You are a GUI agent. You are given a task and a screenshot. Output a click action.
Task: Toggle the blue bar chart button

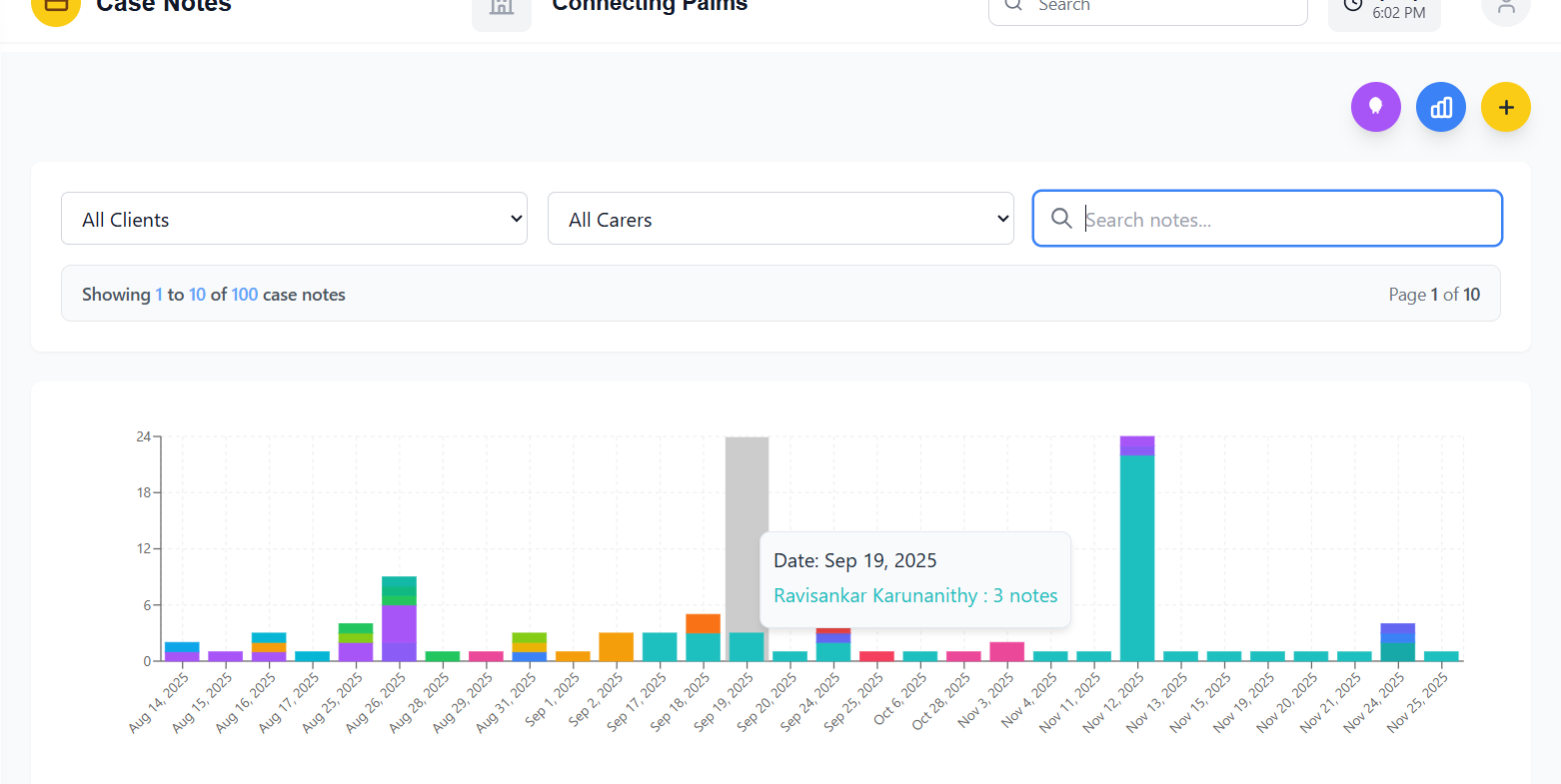(1440, 107)
